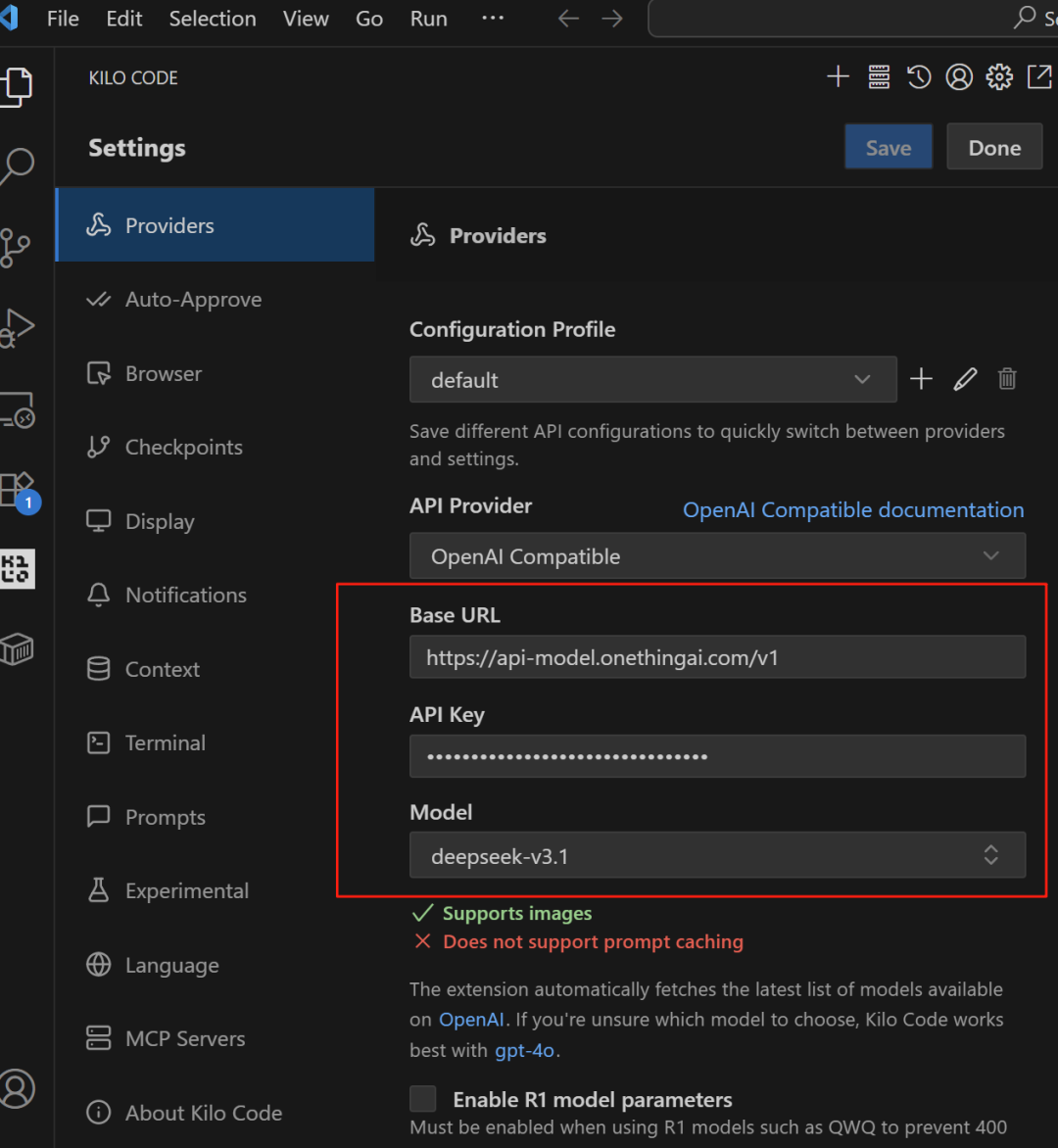The image size is (1058, 1148).
Task: Open Source Control in activity bar
Action: pos(17,247)
